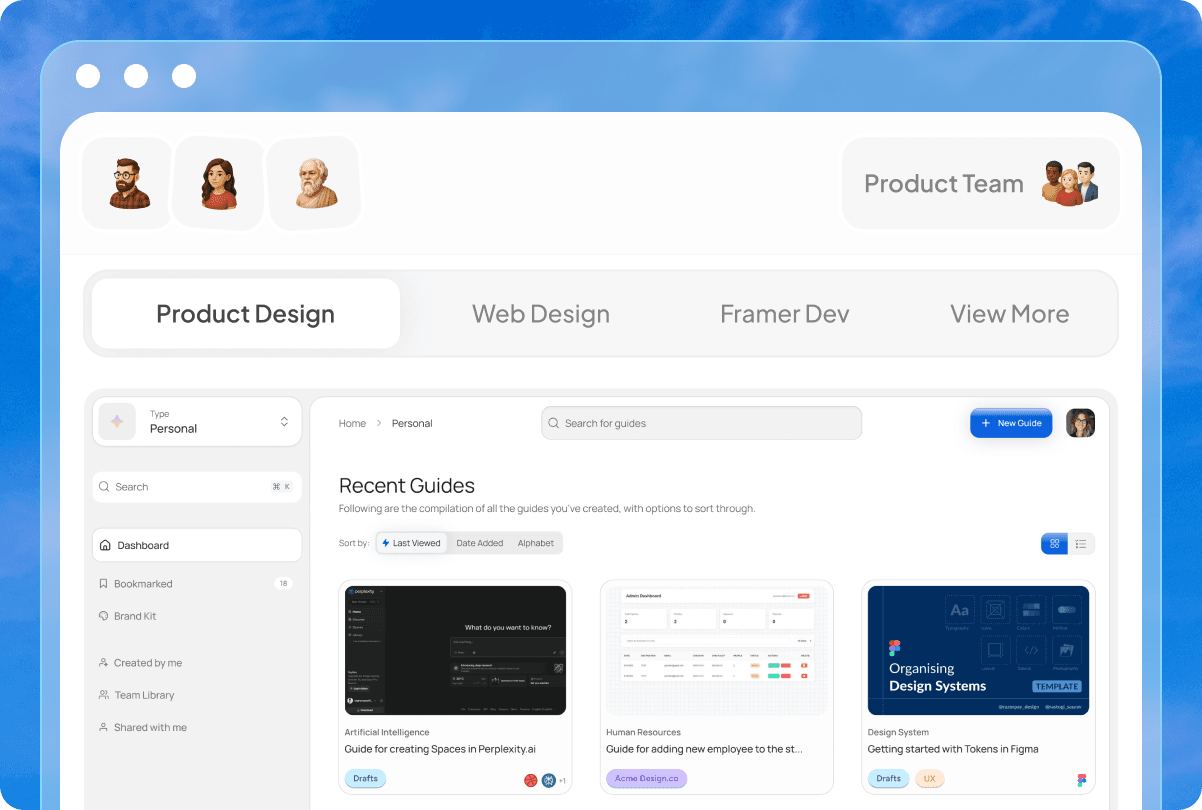Click the magnifier icon in sidebar Search
Image resolution: width=1202 pixels, height=810 pixels.
point(104,487)
